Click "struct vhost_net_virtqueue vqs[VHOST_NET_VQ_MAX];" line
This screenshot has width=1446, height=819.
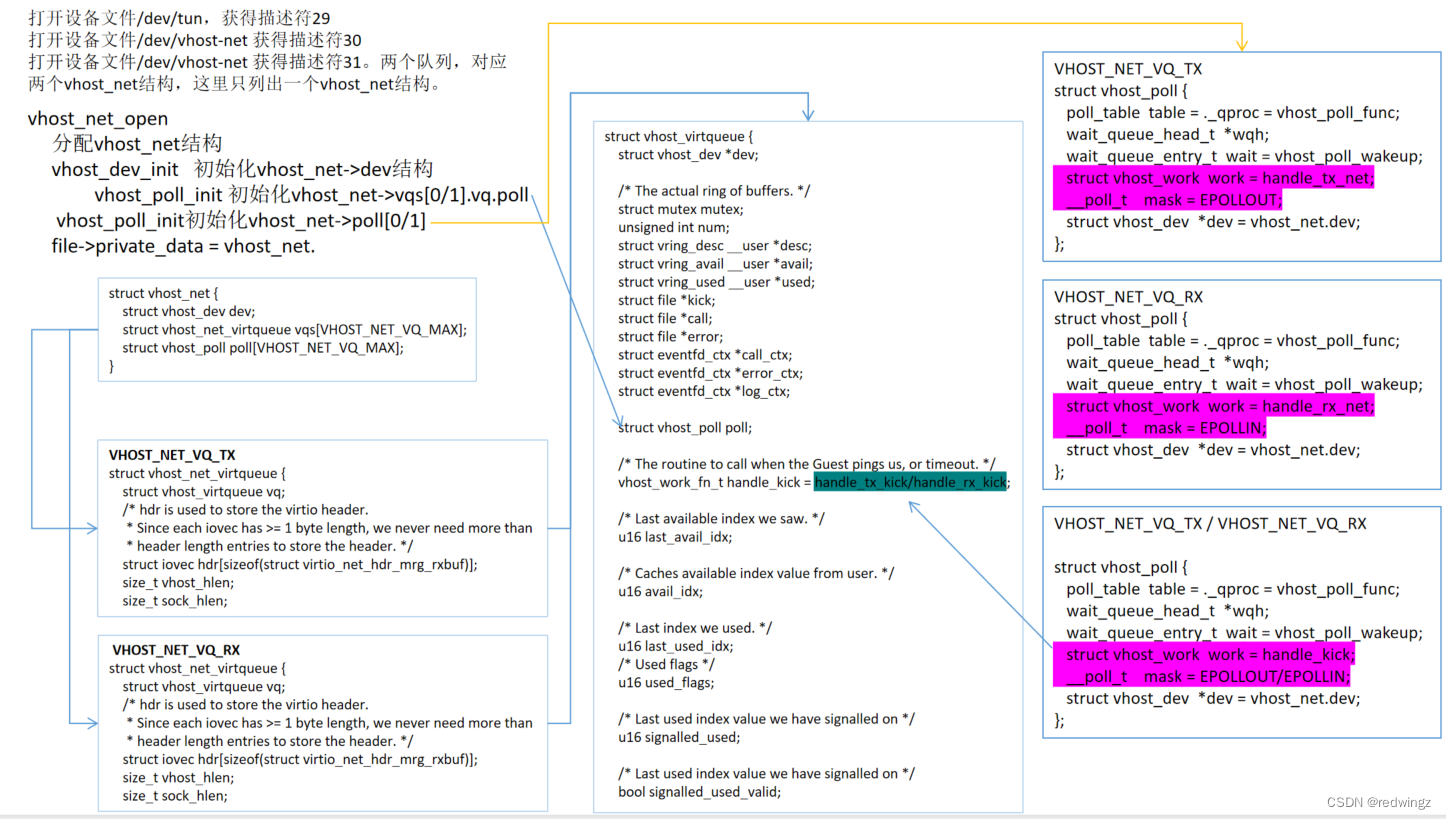[x=294, y=329]
